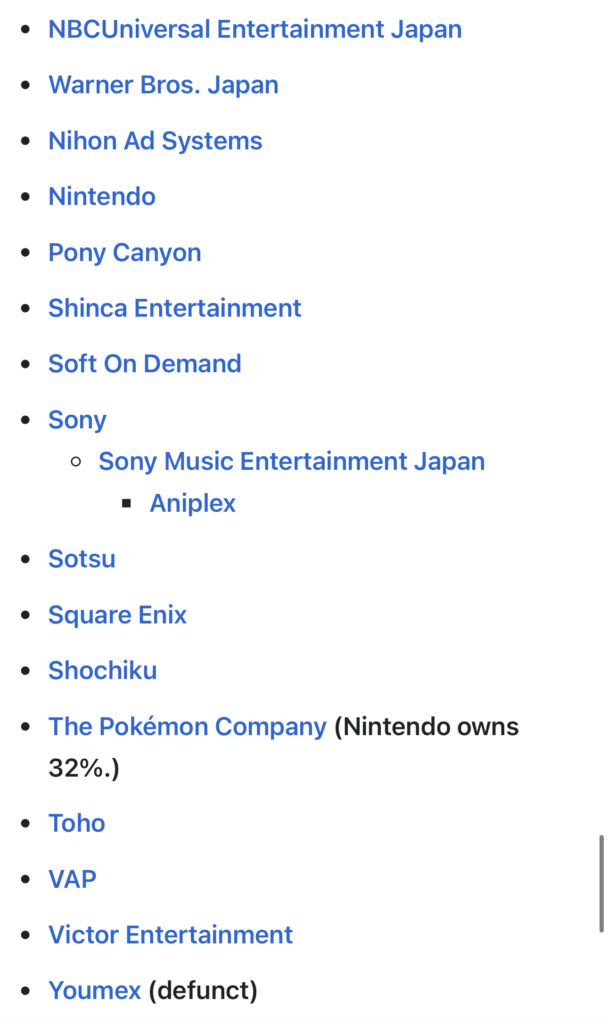Image resolution: width=608 pixels, height=1024 pixels.
Task: Open the Warner Bros. Japan link
Action: tap(163, 85)
